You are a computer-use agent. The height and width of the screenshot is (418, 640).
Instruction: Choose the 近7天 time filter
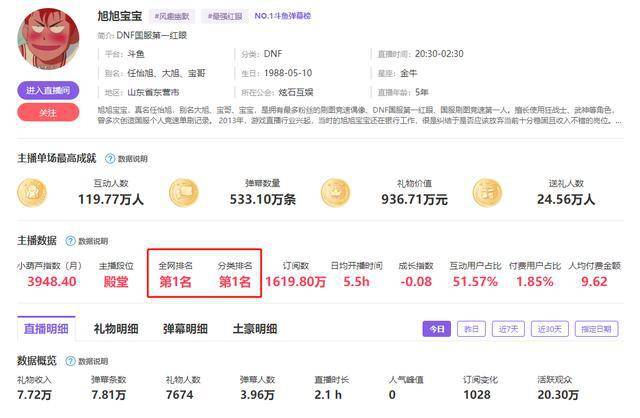[x=508, y=329]
